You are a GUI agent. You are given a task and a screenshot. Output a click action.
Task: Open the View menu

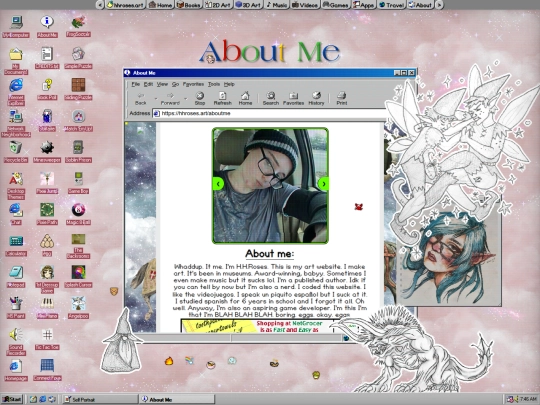(162, 84)
